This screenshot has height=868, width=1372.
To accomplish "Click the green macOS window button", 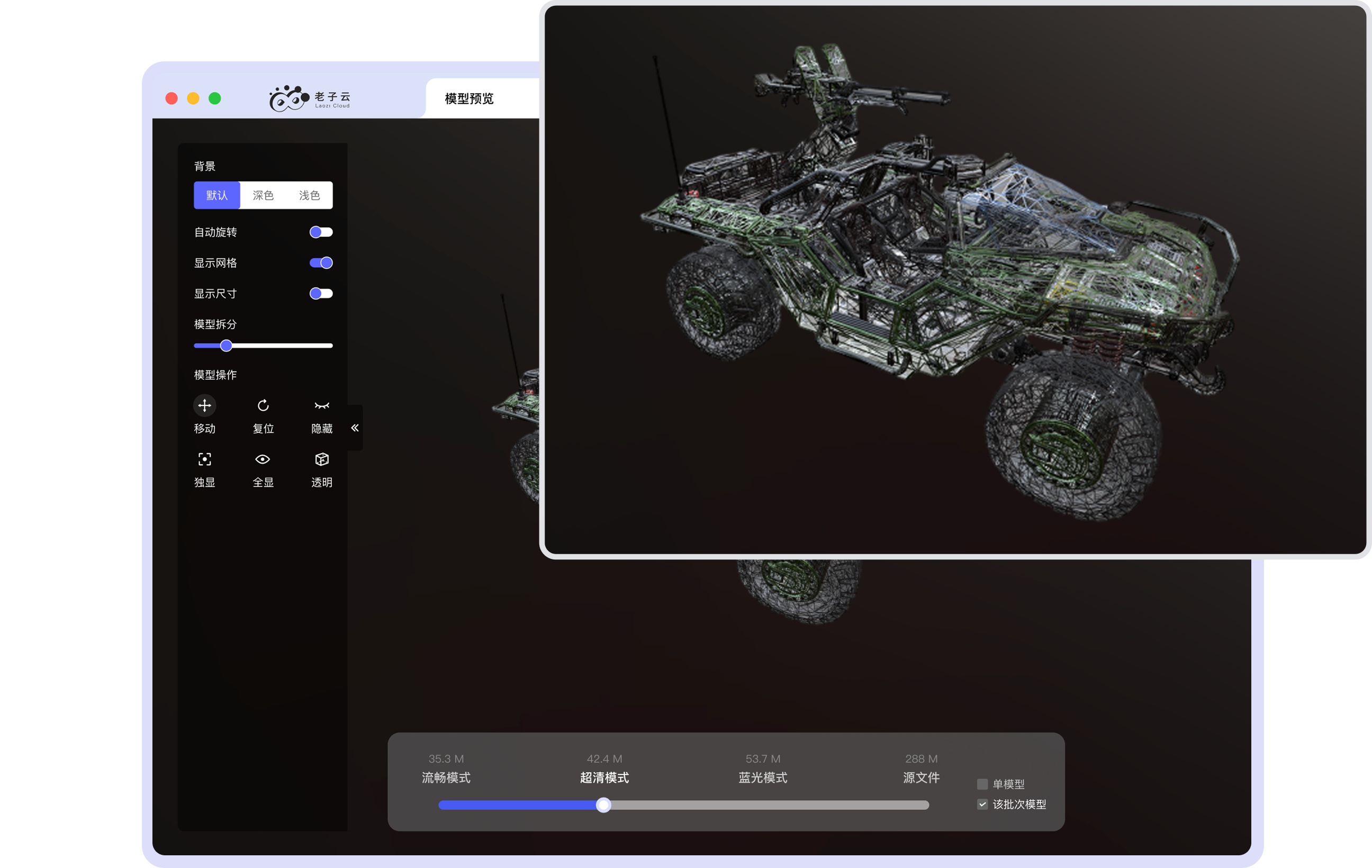I will (215, 98).
